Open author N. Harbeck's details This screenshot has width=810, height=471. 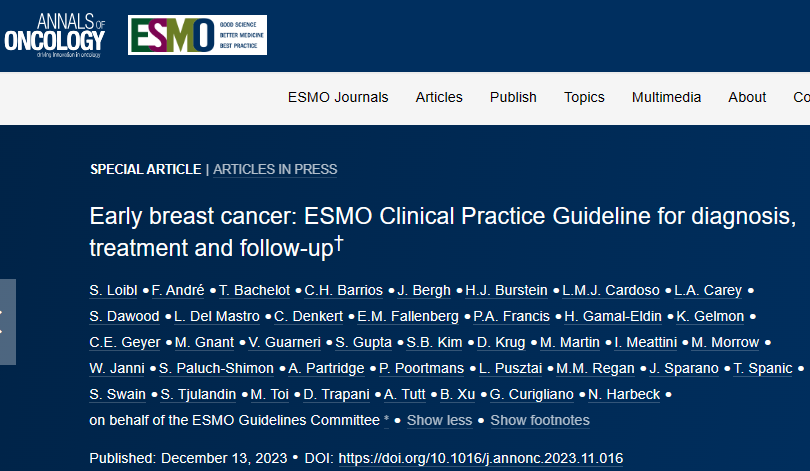[624, 395]
